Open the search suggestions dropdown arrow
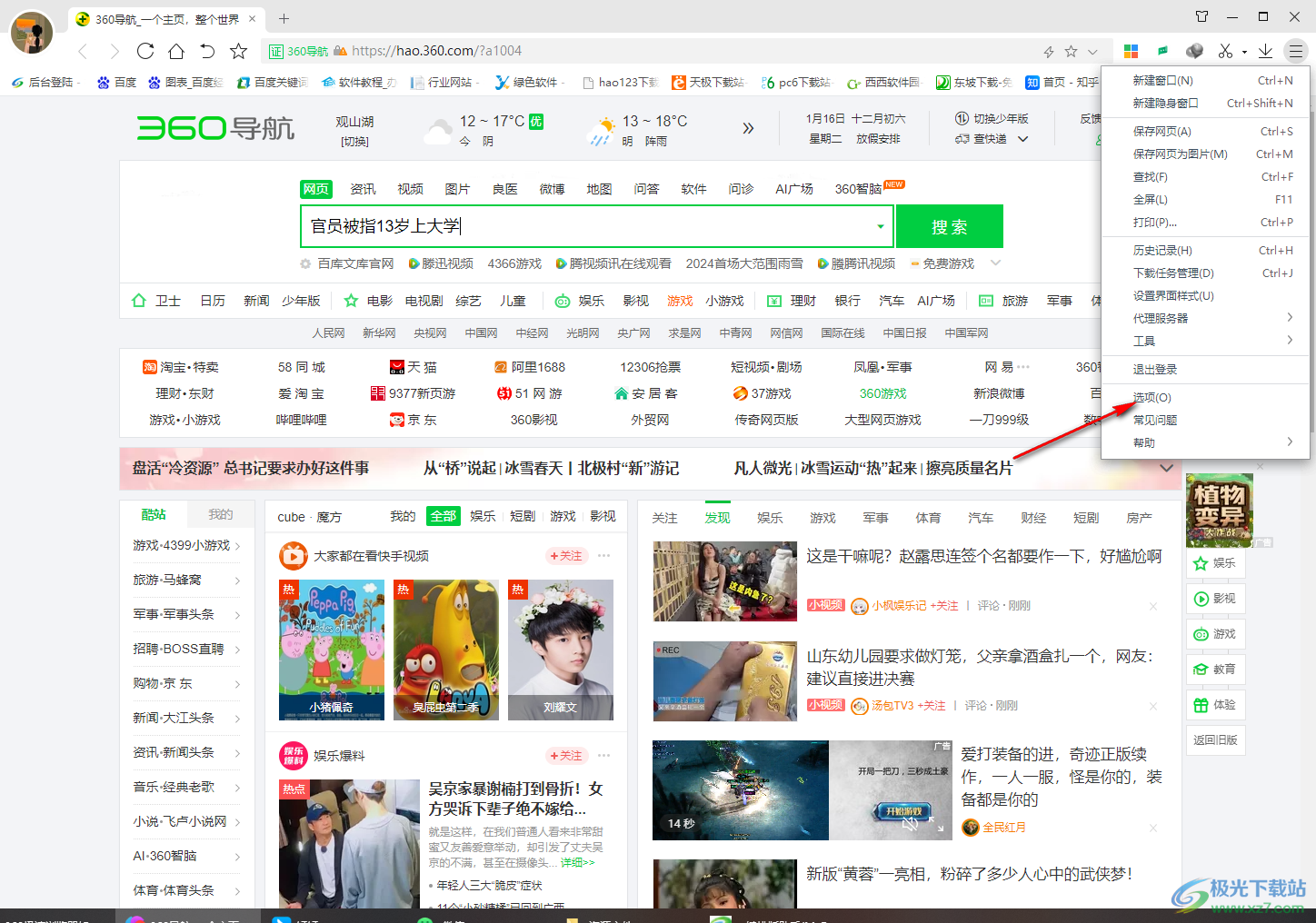Viewport: 1316px width, 923px height. point(880,226)
